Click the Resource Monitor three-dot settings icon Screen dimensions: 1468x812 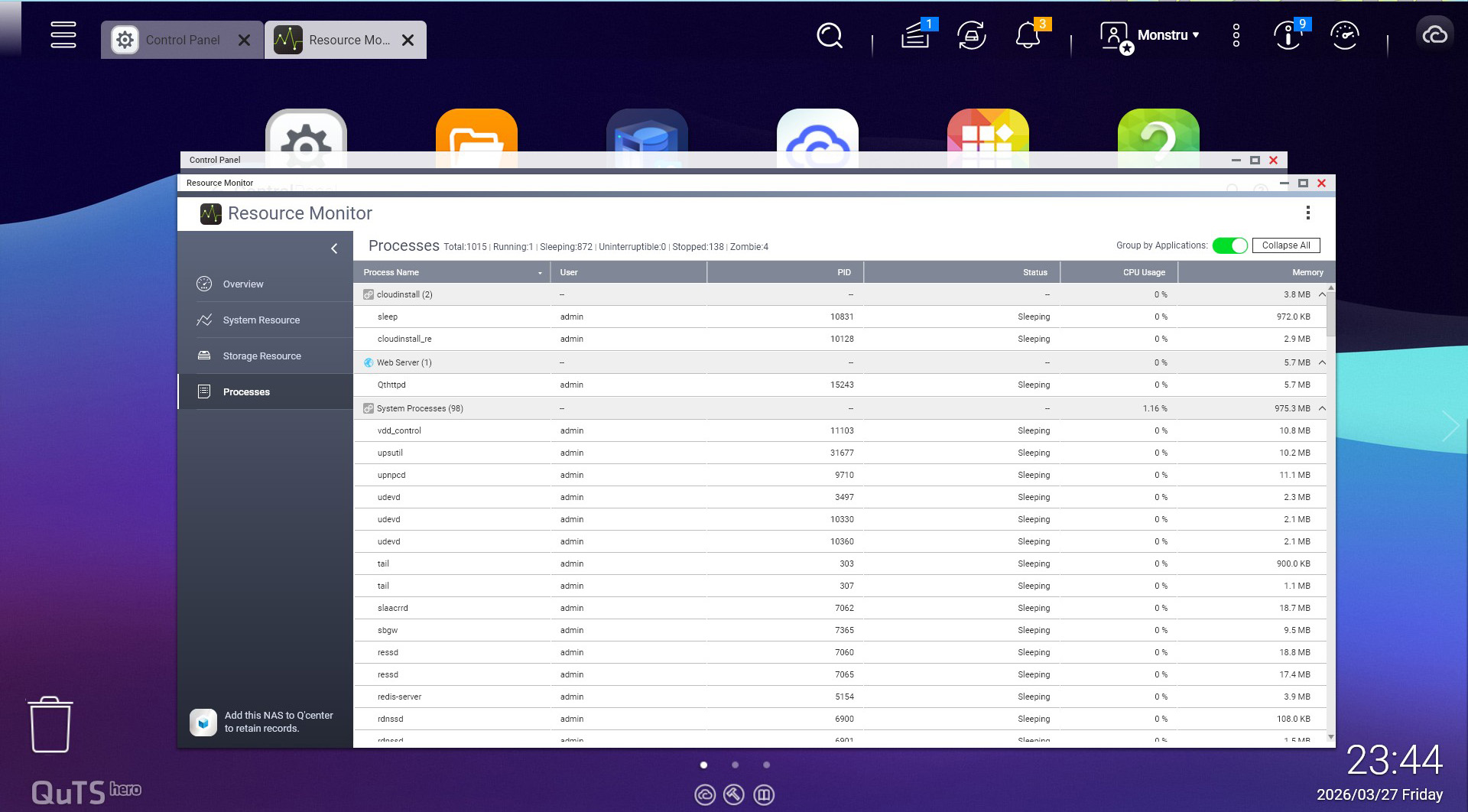[x=1308, y=213]
